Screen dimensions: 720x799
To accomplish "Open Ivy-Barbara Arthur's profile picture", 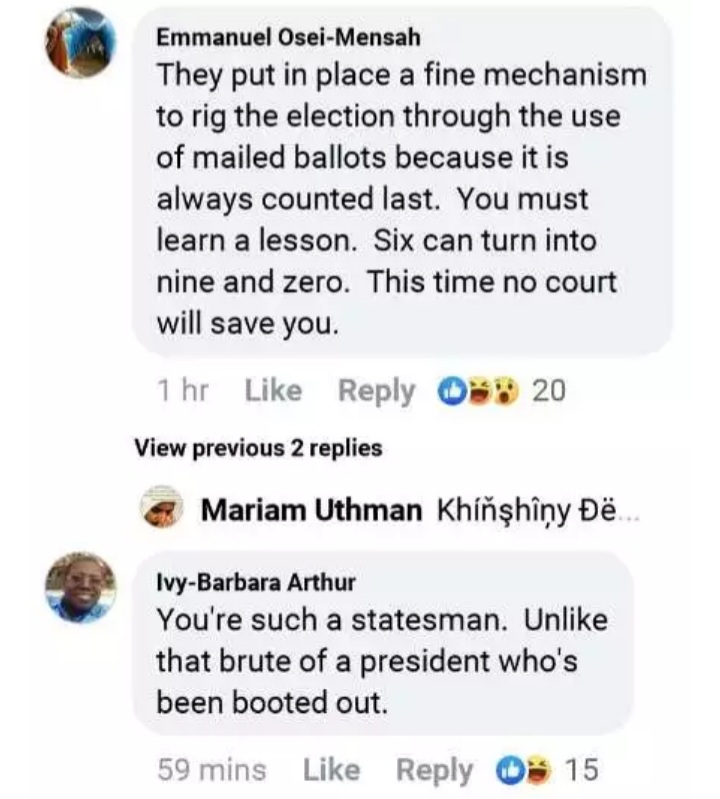I will [x=80, y=587].
